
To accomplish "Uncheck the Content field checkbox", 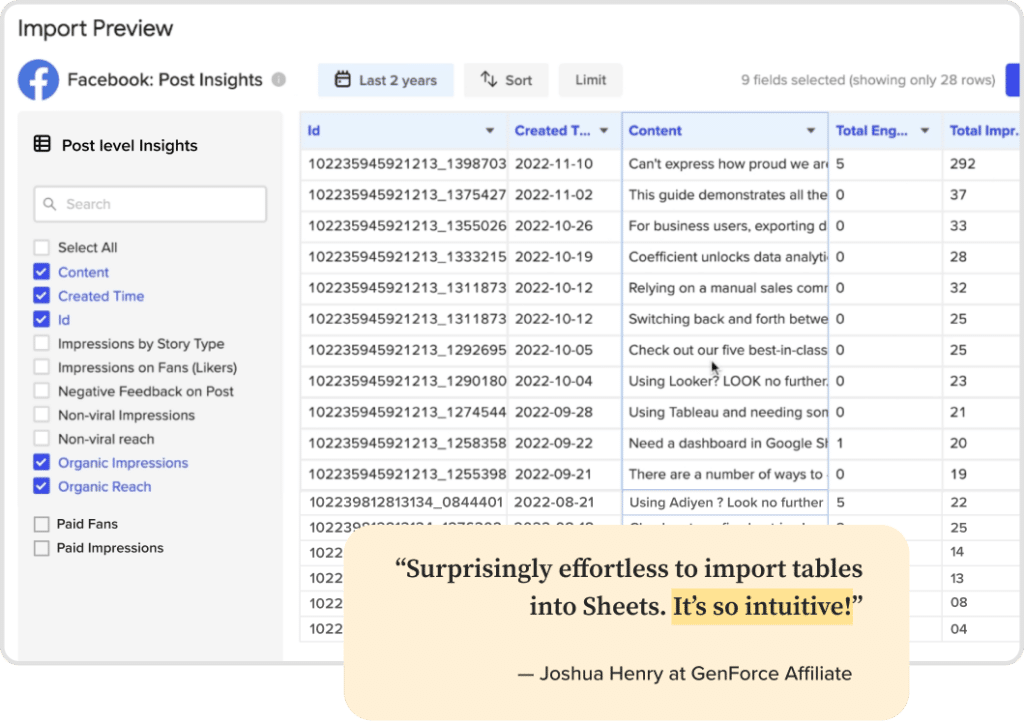I will 41,272.
